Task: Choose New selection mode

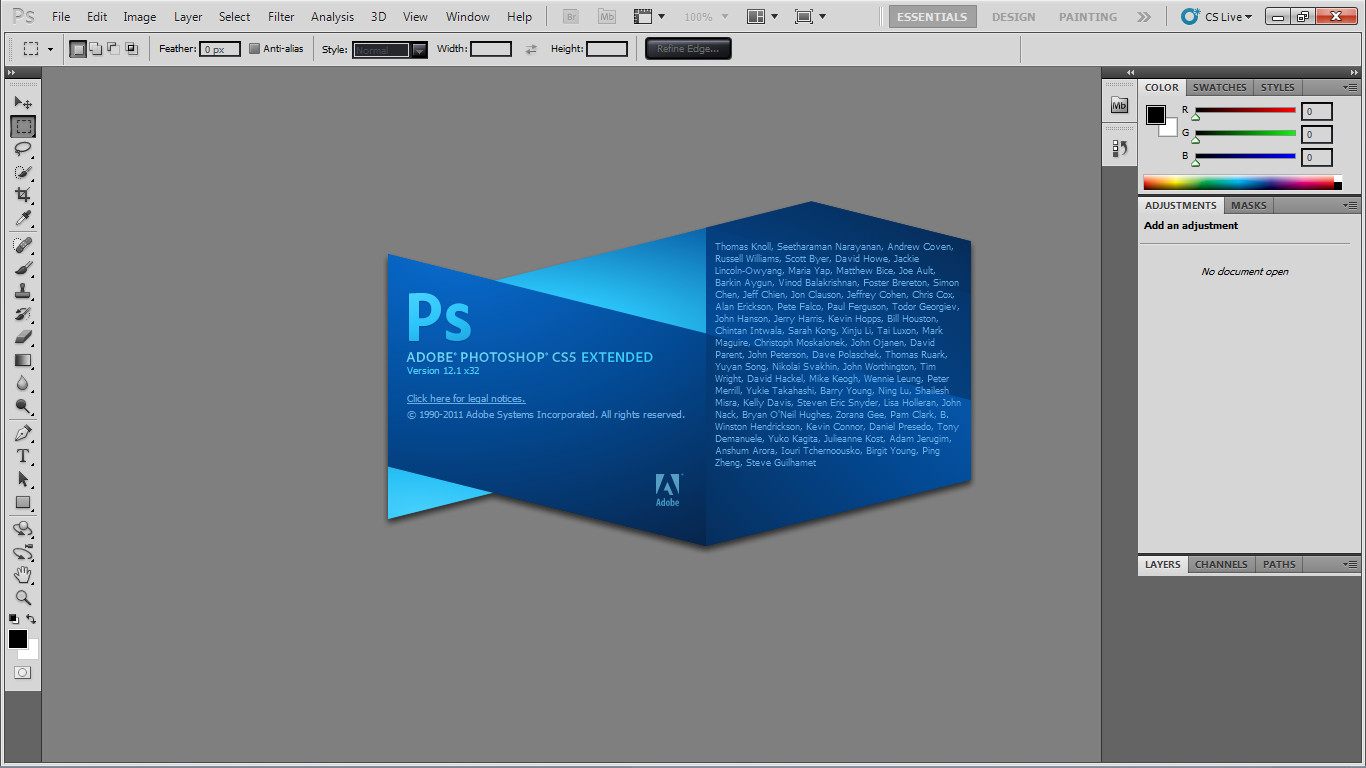Action: tap(78, 48)
